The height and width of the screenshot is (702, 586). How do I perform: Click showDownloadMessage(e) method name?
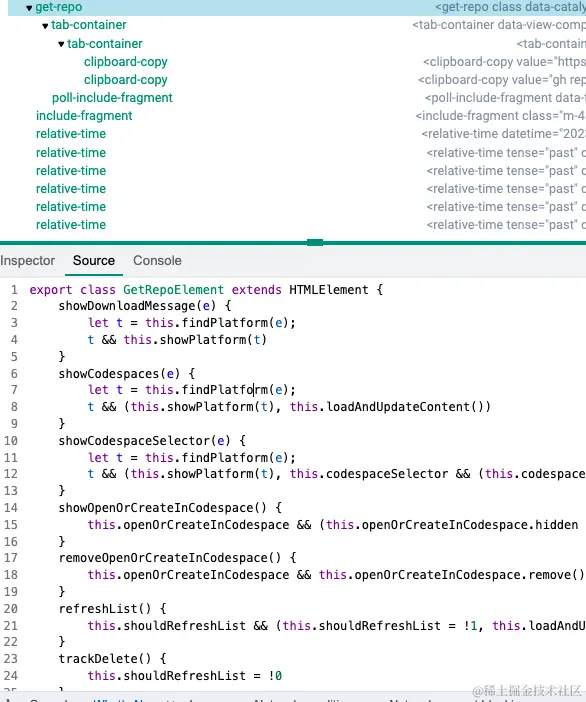[137, 306]
